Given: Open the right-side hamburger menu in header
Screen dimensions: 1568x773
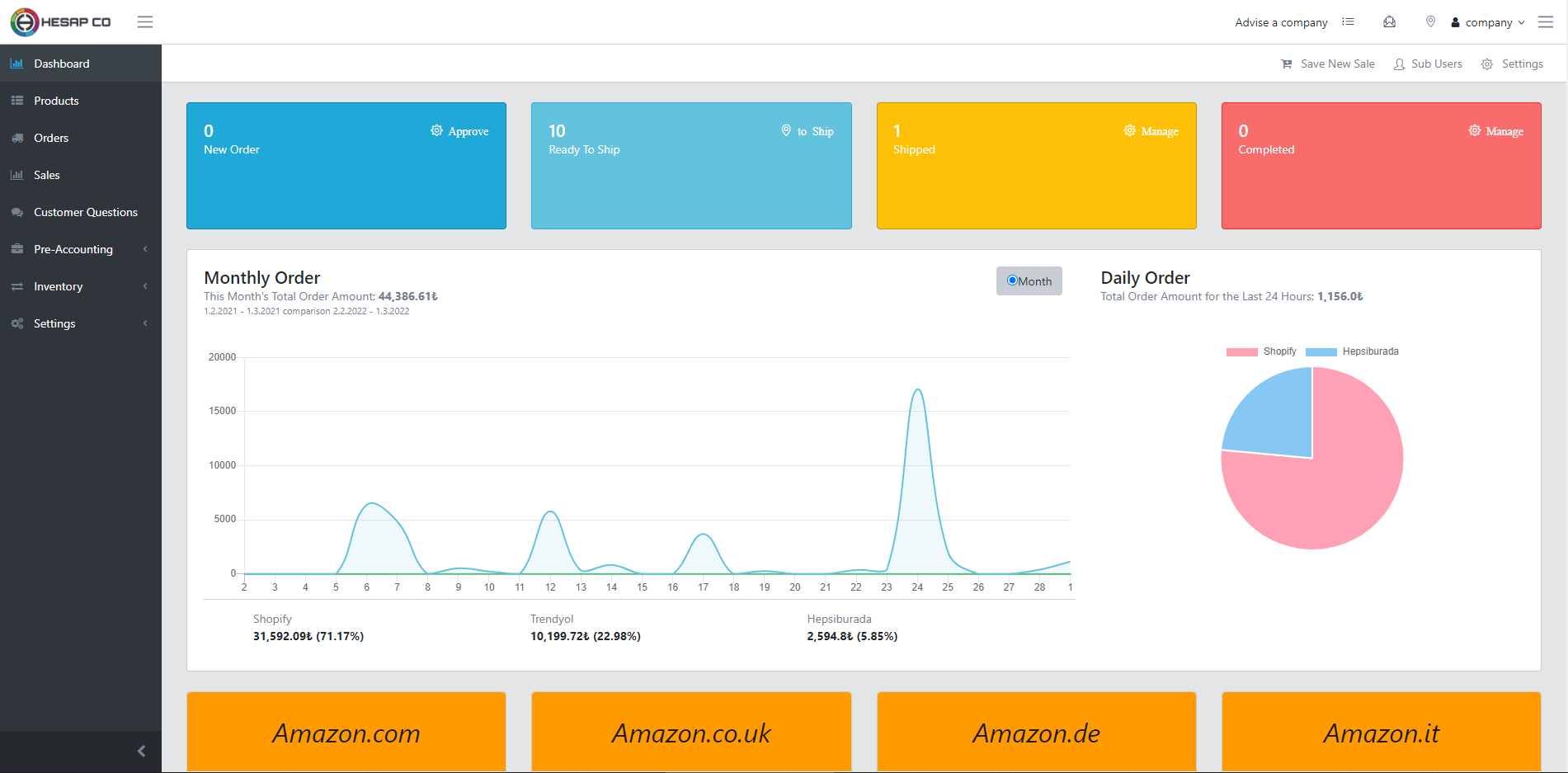Looking at the screenshot, I should 1546,22.
